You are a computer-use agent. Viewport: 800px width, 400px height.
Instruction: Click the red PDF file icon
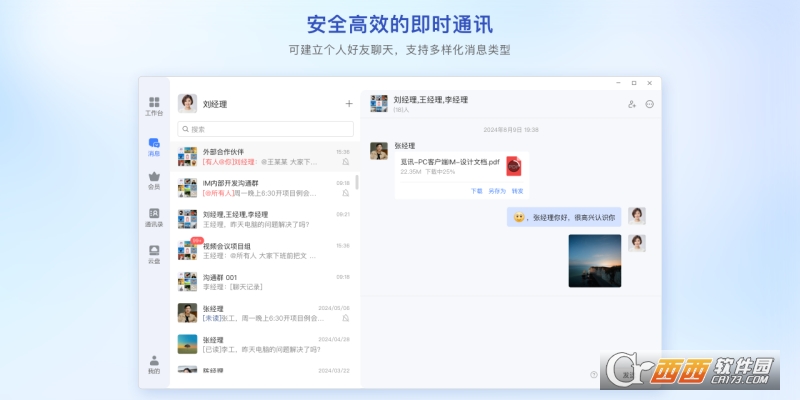[513, 165]
